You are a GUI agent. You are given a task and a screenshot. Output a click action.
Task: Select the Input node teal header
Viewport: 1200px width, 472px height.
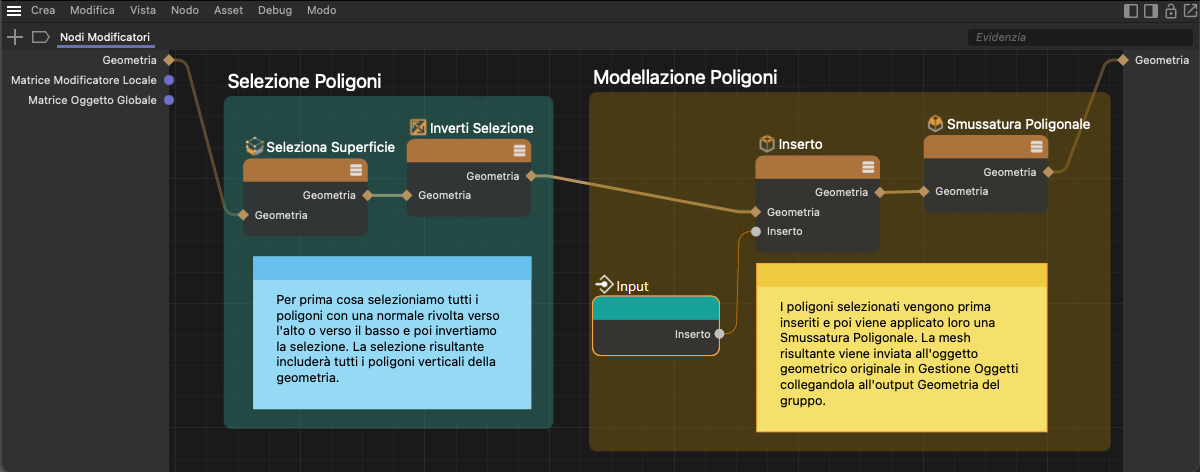[x=656, y=309]
